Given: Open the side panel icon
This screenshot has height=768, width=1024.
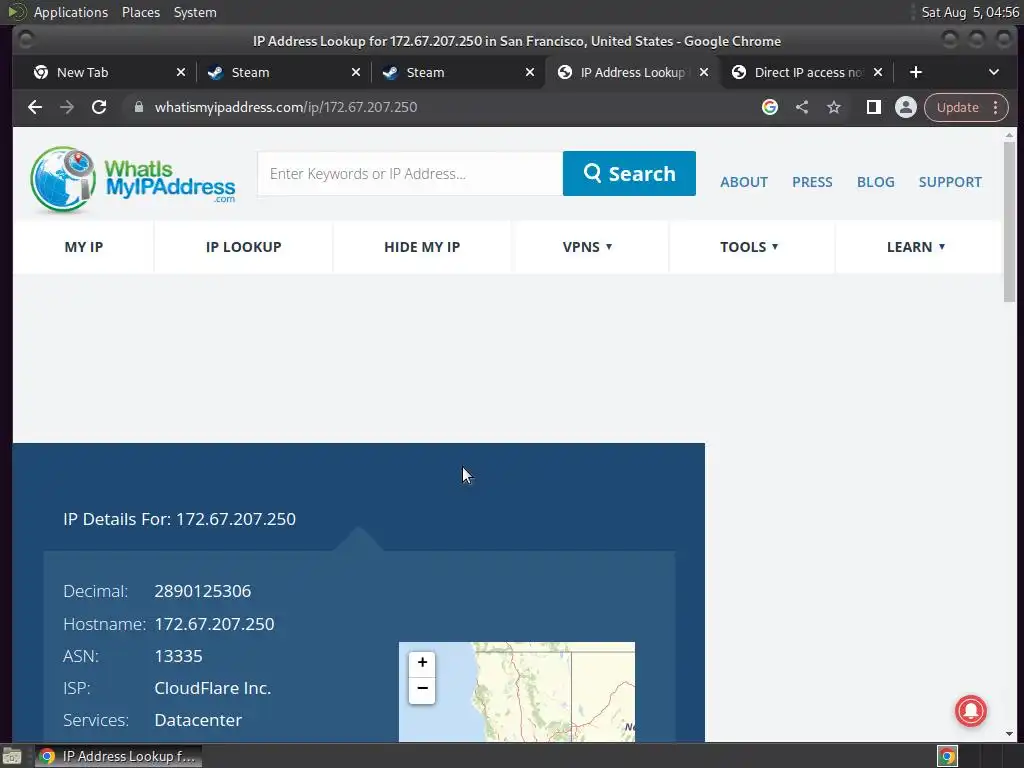Looking at the screenshot, I should (x=874, y=107).
